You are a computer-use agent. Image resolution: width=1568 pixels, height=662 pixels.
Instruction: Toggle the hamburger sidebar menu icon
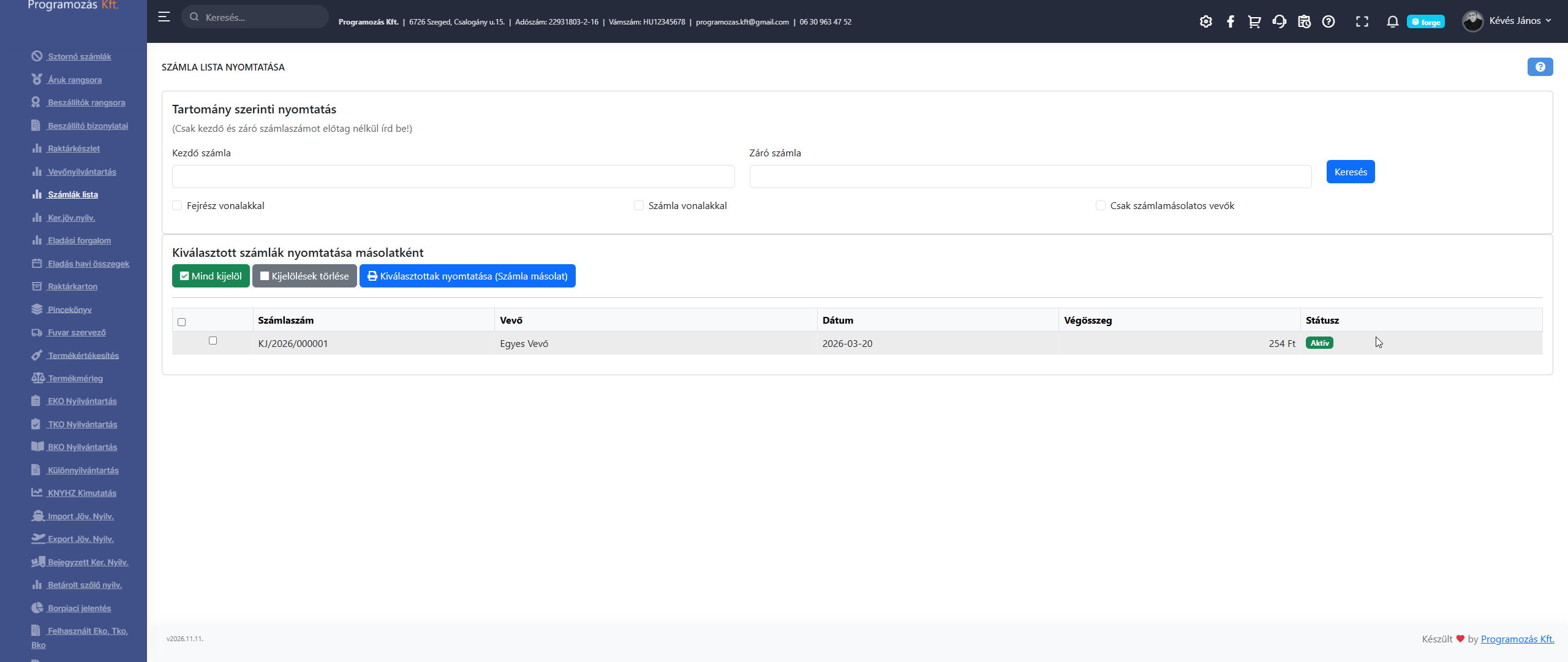pos(164,17)
